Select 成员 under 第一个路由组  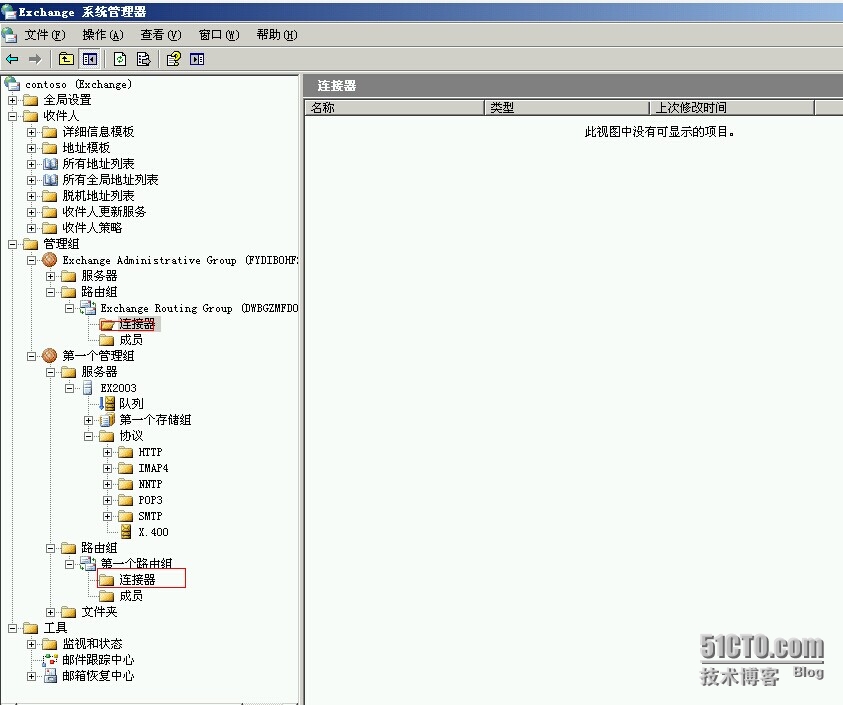pyautogui.click(x=131, y=596)
